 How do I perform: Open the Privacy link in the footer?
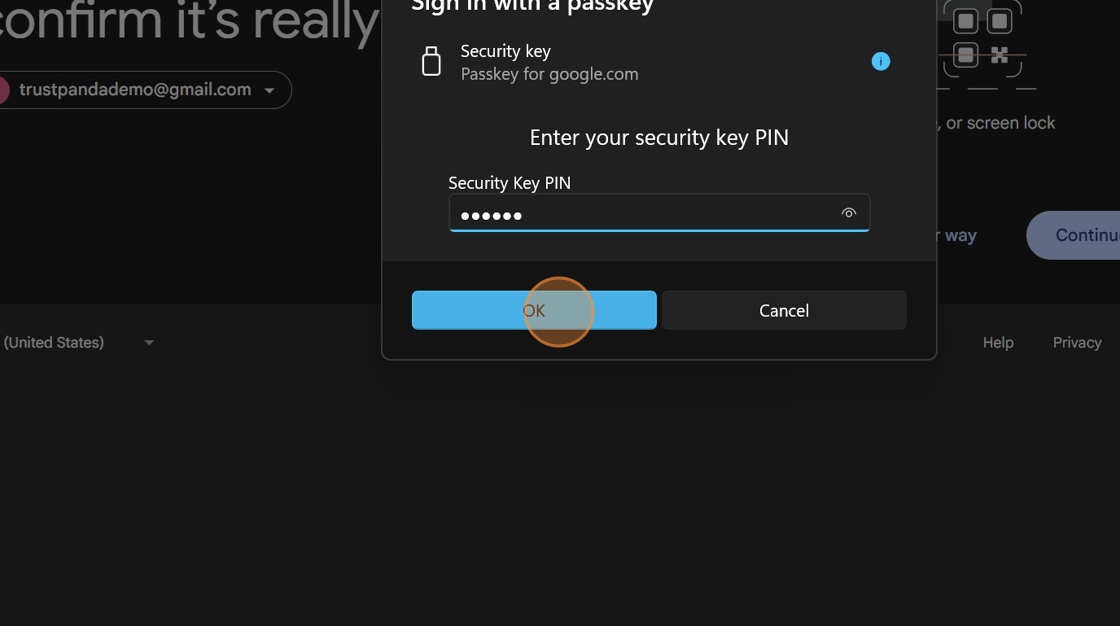(1076, 342)
